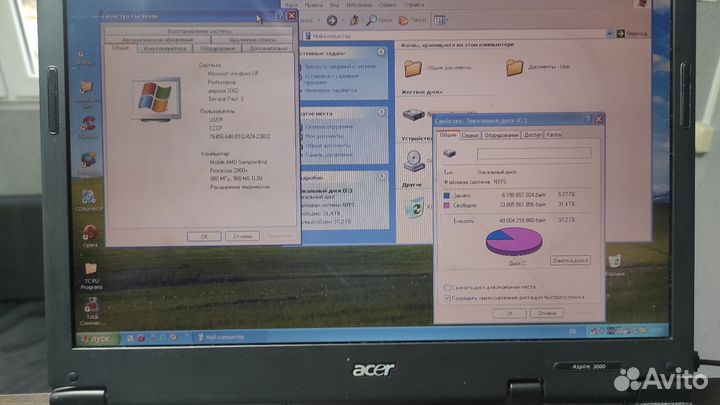Switch to Оборудование tab in System Properties

(x=218, y=48)
